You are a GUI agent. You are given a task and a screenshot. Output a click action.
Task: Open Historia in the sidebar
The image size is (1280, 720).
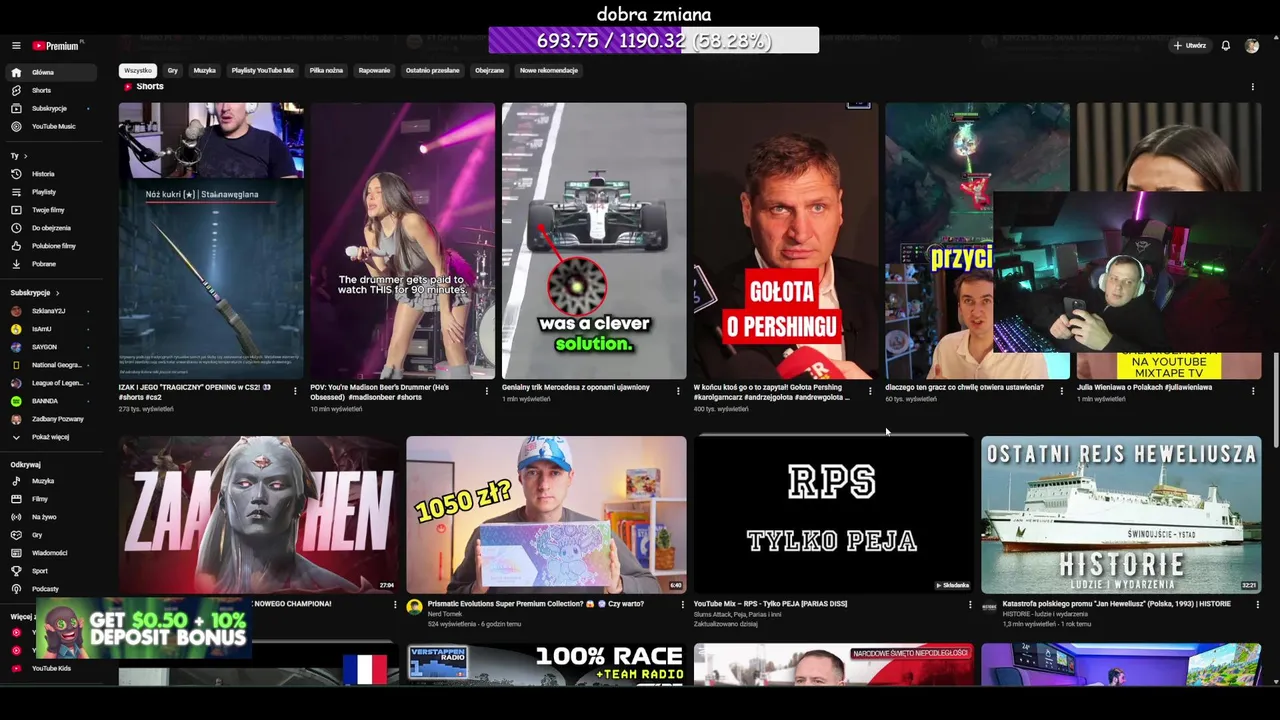52,174
